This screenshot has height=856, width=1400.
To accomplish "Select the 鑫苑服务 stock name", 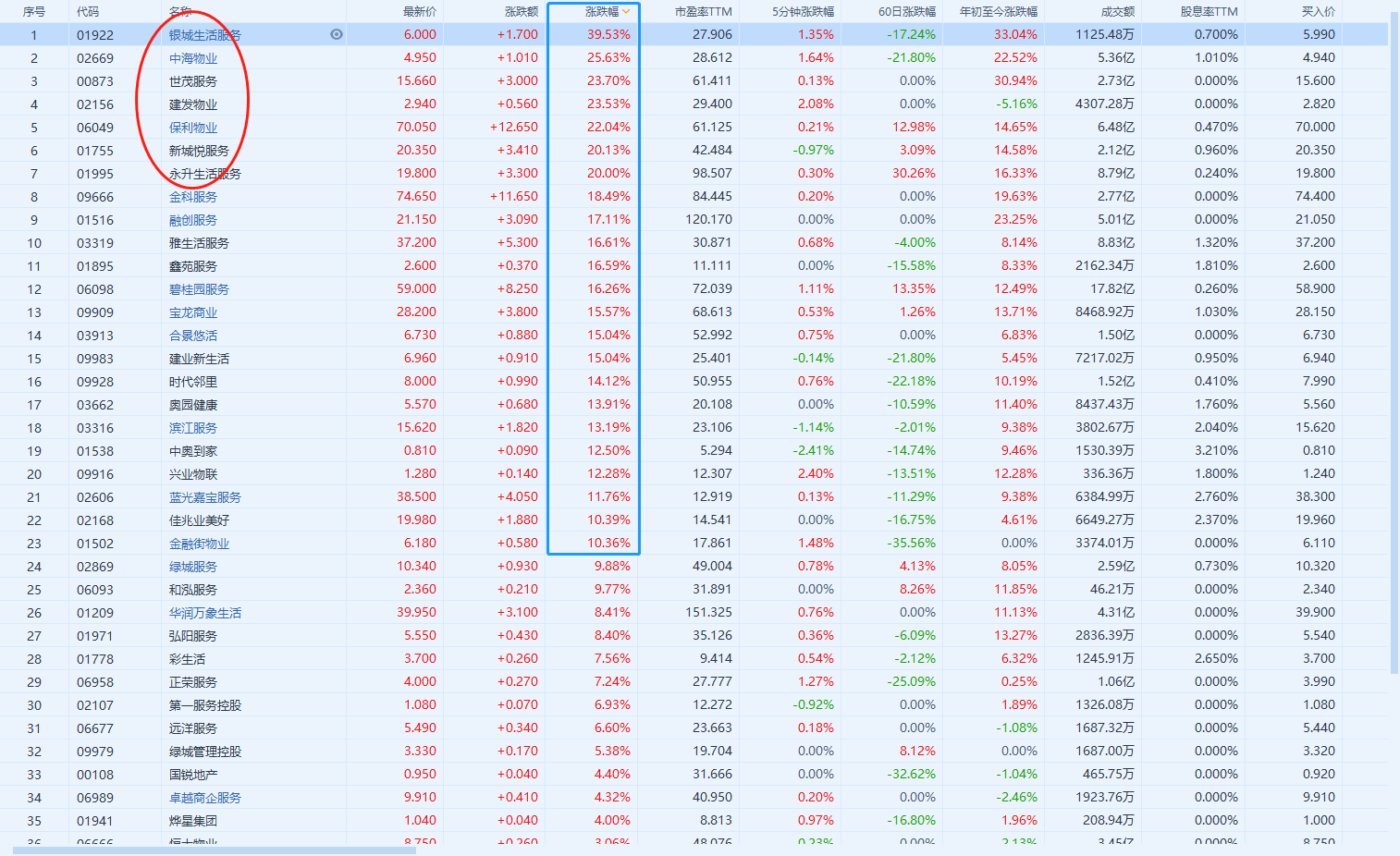I will tap(193, 266).
